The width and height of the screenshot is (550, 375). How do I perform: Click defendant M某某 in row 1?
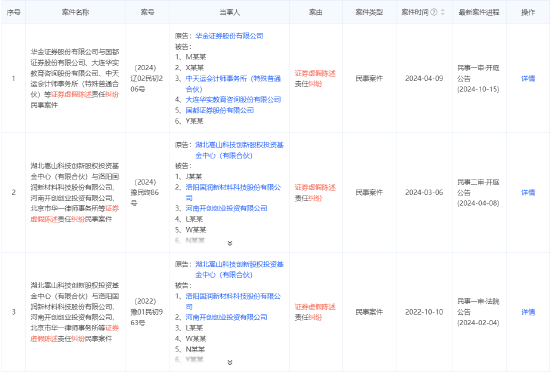click(196, 57)
